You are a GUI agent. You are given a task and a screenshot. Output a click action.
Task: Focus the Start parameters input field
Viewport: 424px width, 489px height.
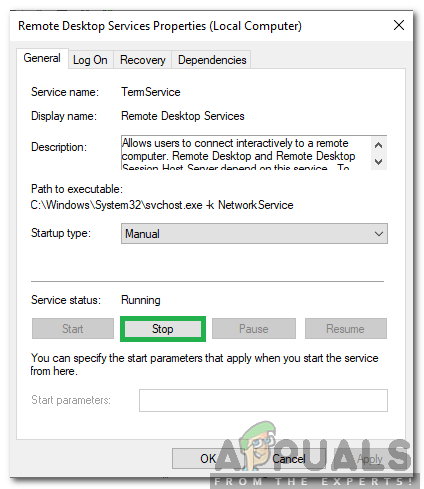(x=263, y=400)
